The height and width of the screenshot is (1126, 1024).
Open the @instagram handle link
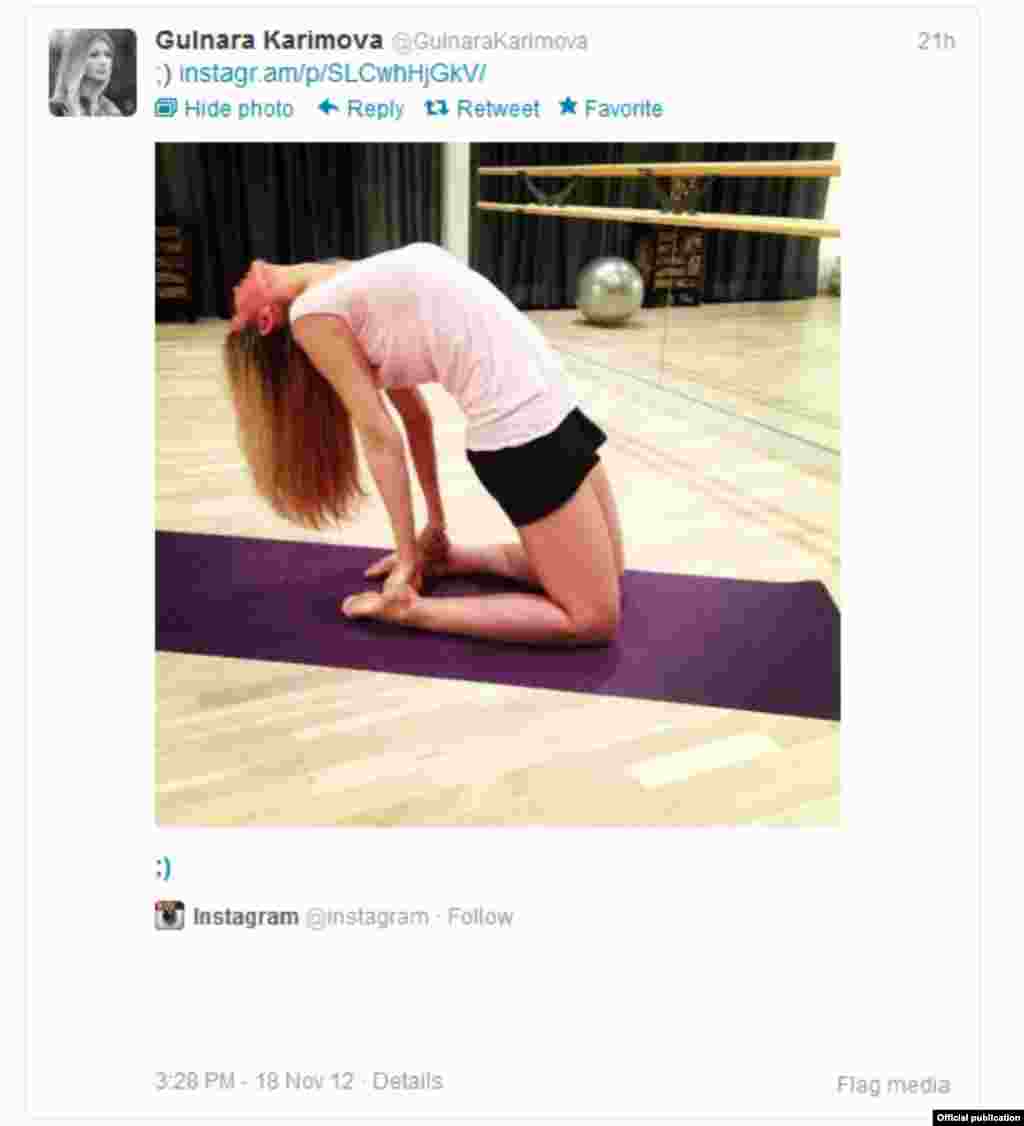pyautogui.click(x=367, y=917)
